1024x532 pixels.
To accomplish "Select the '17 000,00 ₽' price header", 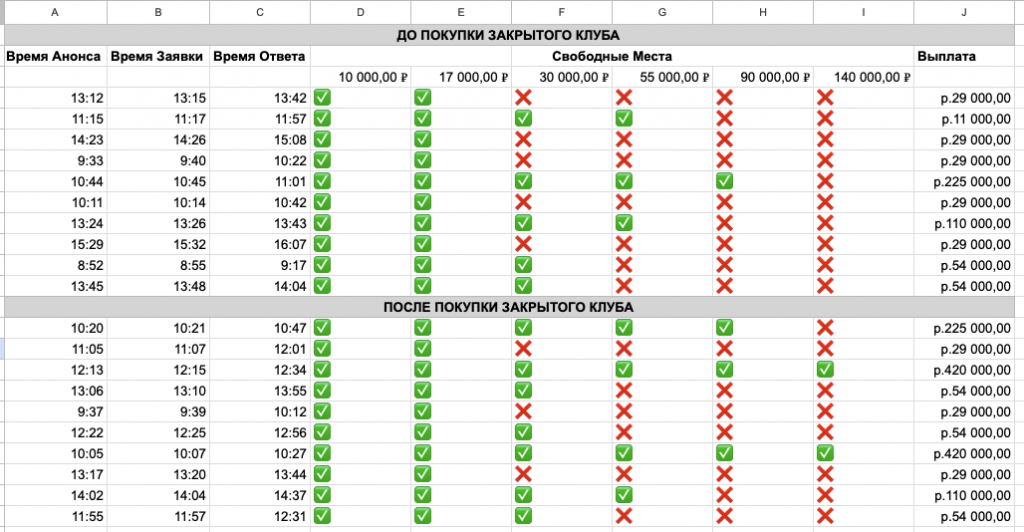I will pos(461,77).
